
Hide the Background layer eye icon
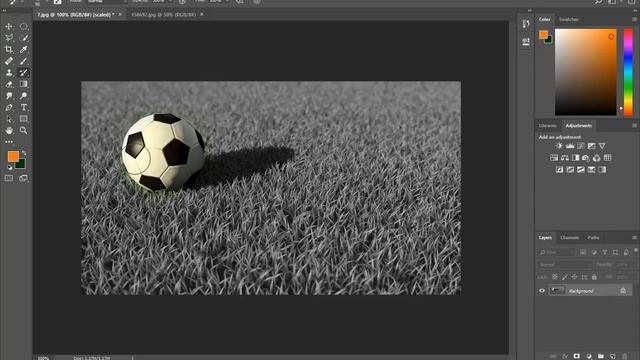[542, 291]
